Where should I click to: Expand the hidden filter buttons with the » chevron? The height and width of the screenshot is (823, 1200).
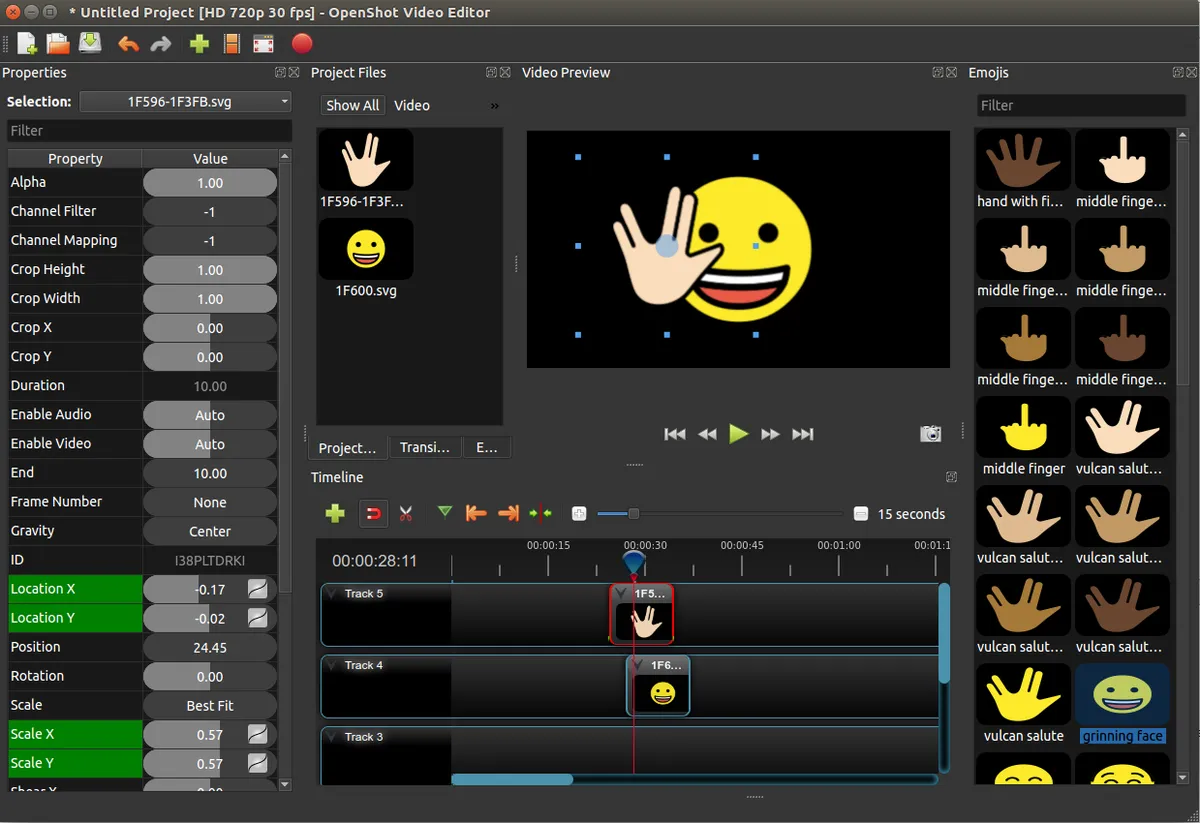[494, 105]
